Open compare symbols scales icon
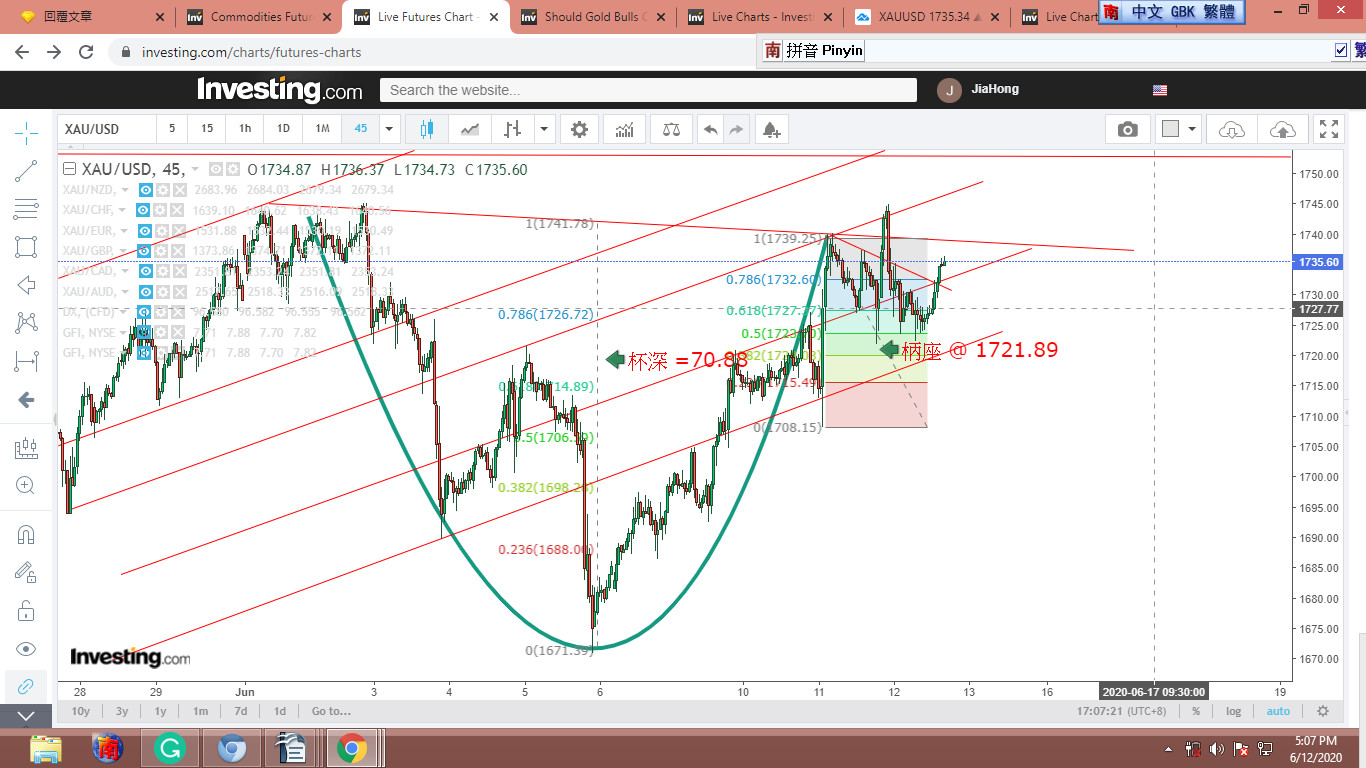 coord(671,129)
